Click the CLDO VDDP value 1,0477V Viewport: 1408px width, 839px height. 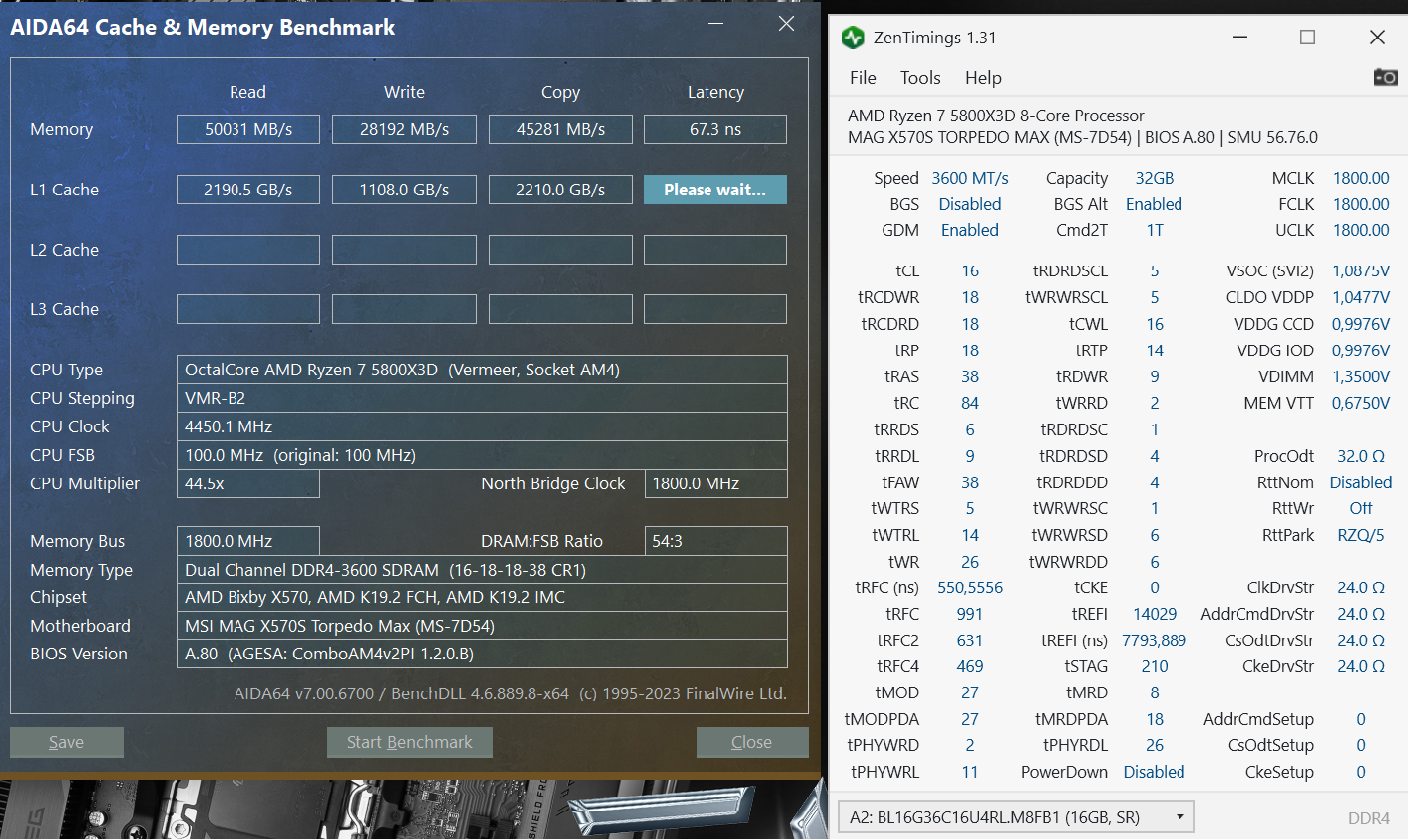1360,297
